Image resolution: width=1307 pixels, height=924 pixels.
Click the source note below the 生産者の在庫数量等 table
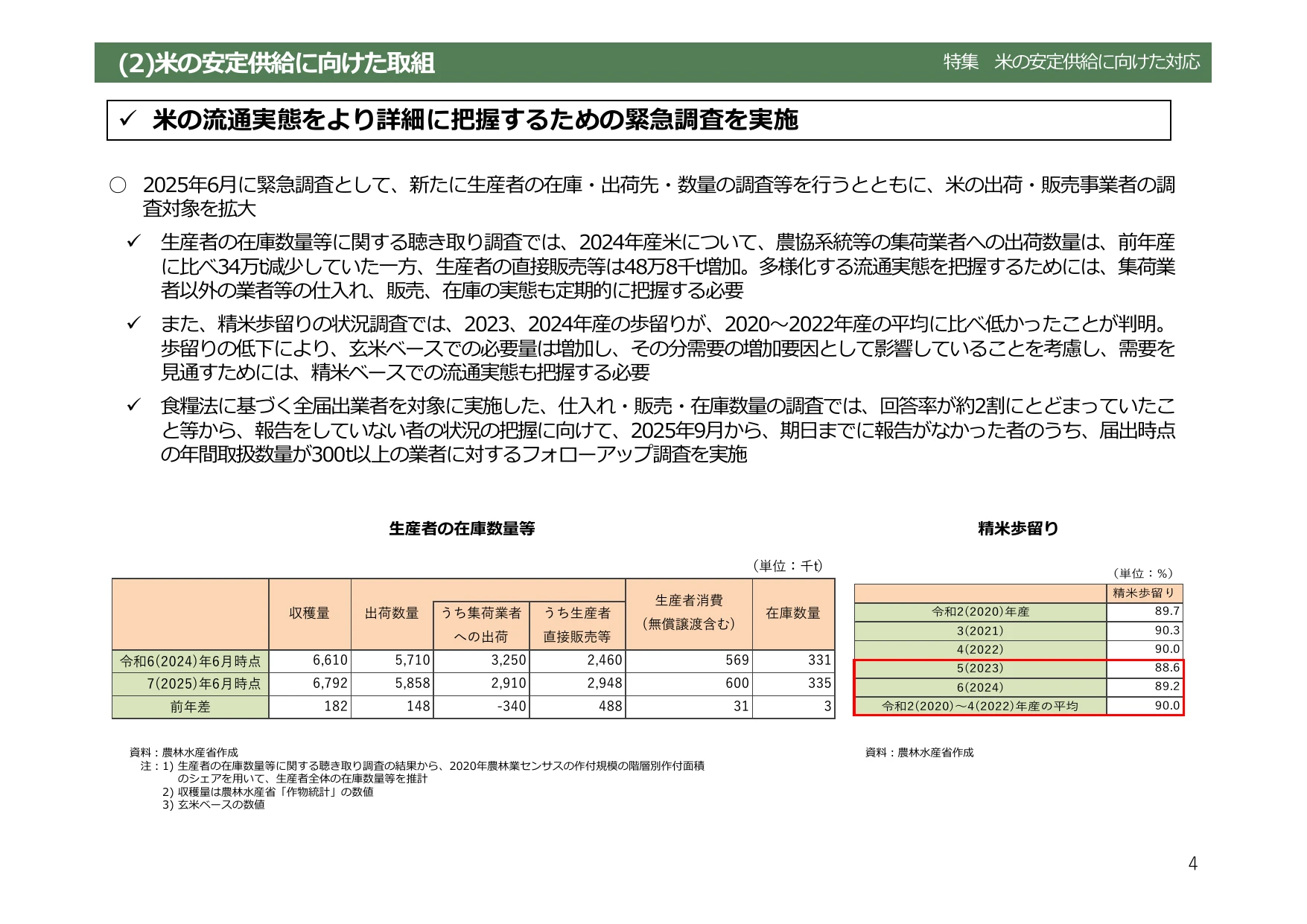pos(184,753)
